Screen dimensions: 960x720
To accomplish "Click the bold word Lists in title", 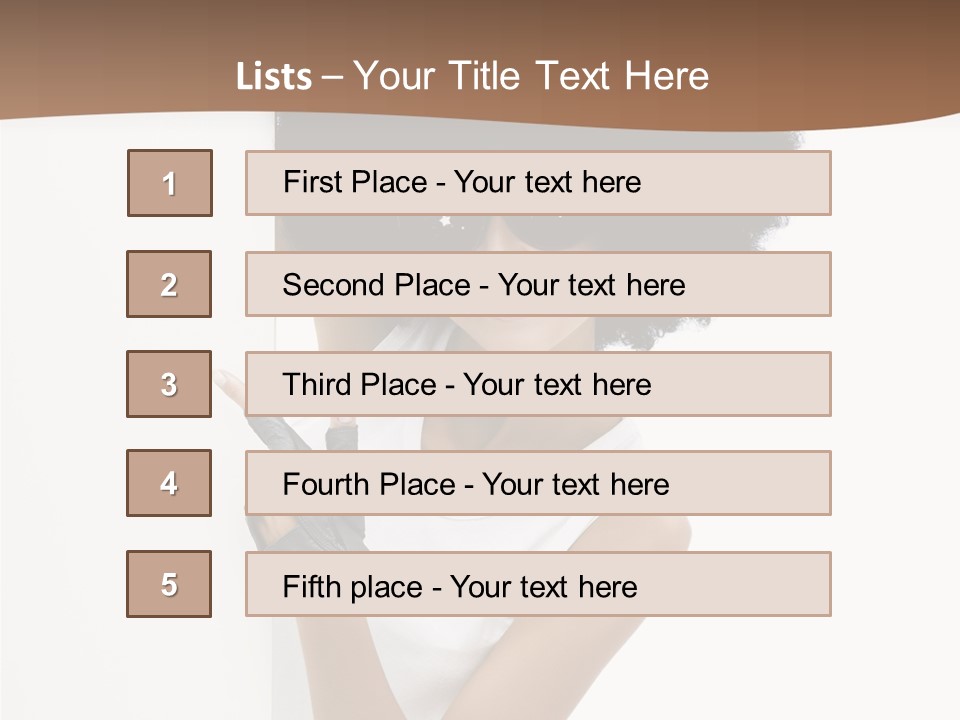I will pos(274,77).
